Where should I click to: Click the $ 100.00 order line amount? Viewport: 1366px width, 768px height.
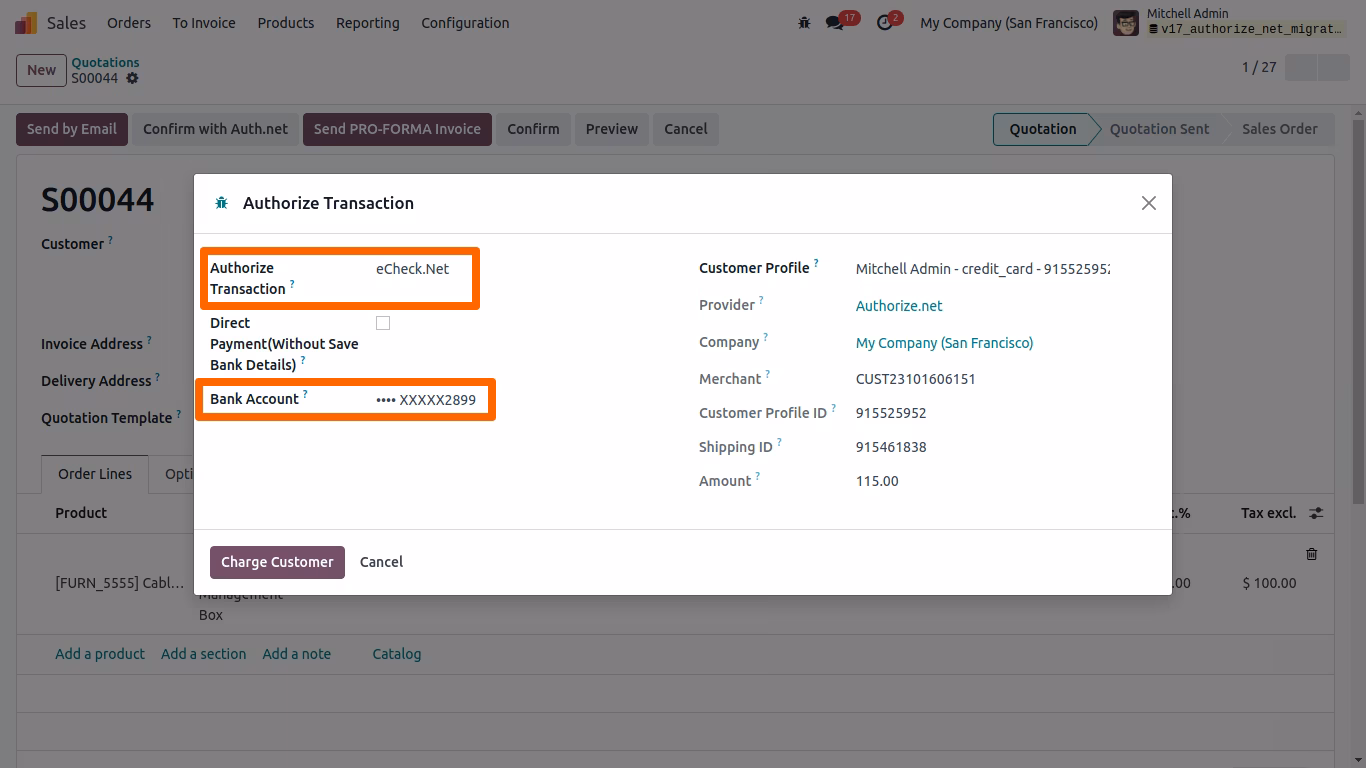coord(1269,583)
